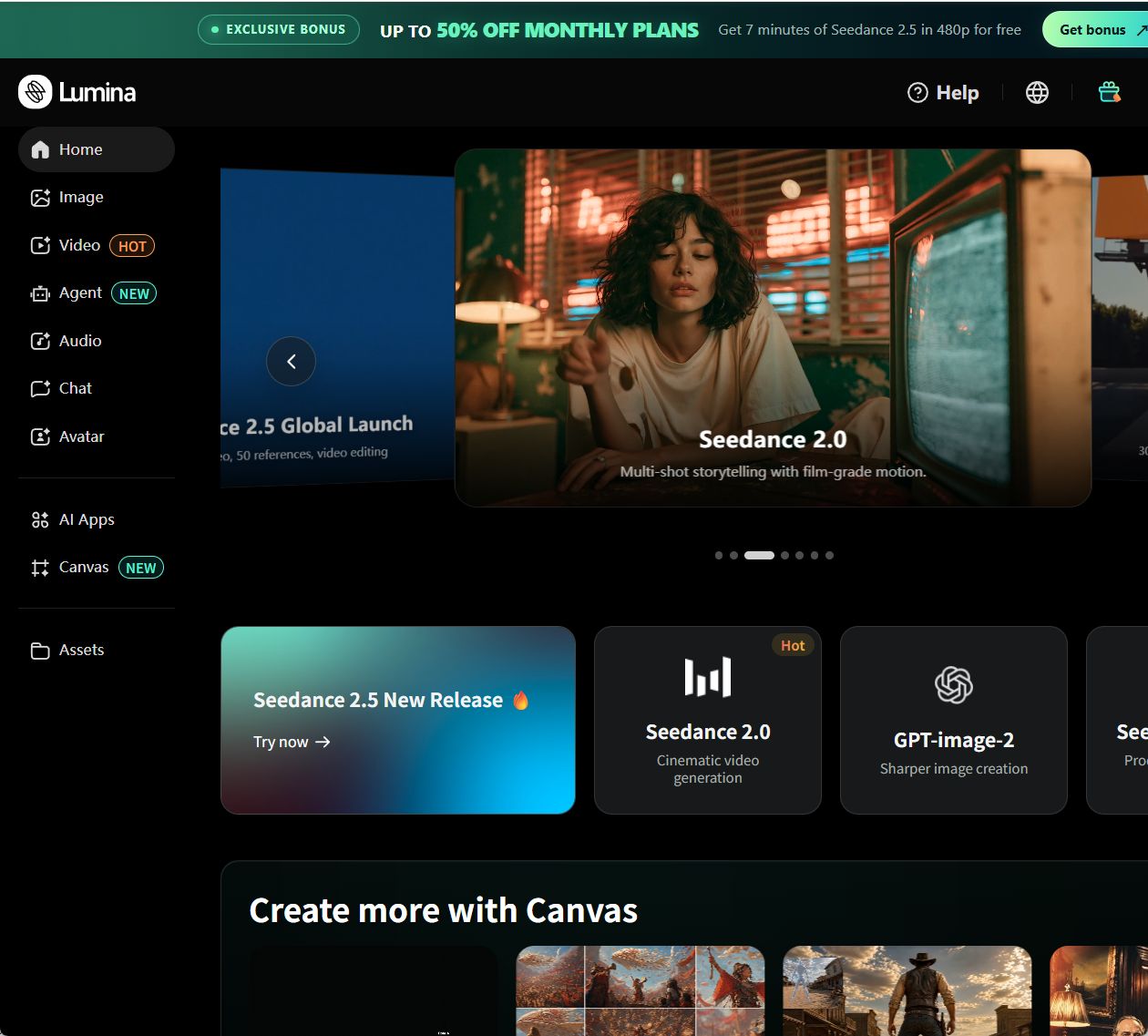Click the Seedance 2.0 bars logo icon
This screenshot has height=1036, width=1148.
[708, 677]
